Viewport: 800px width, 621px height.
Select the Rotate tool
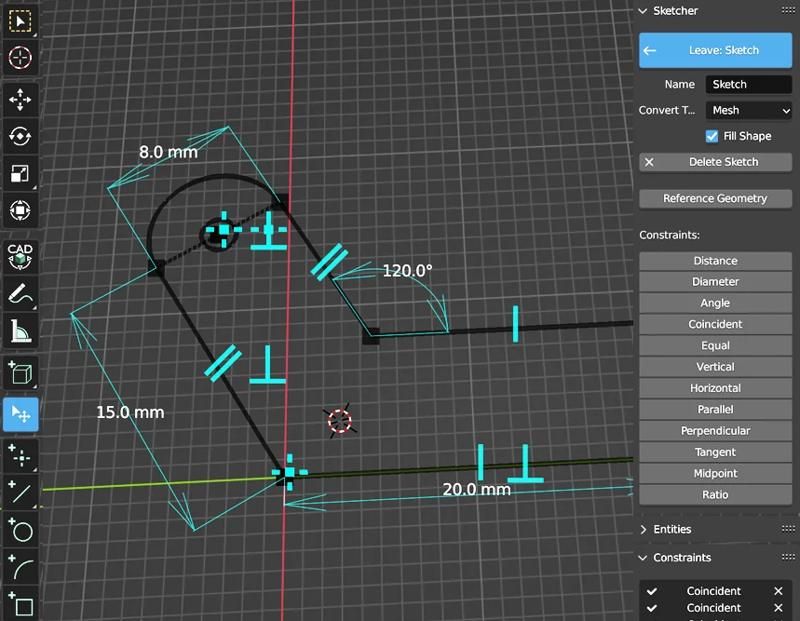(x=20, y=138)
